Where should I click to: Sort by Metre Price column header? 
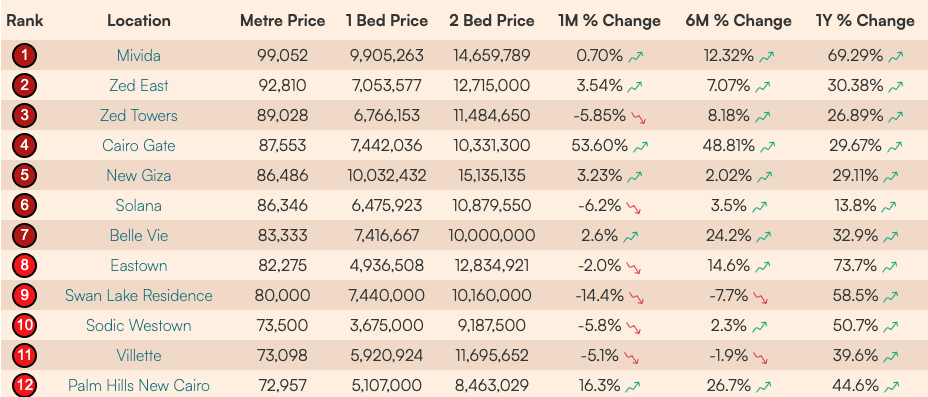[x=282, y=21]
